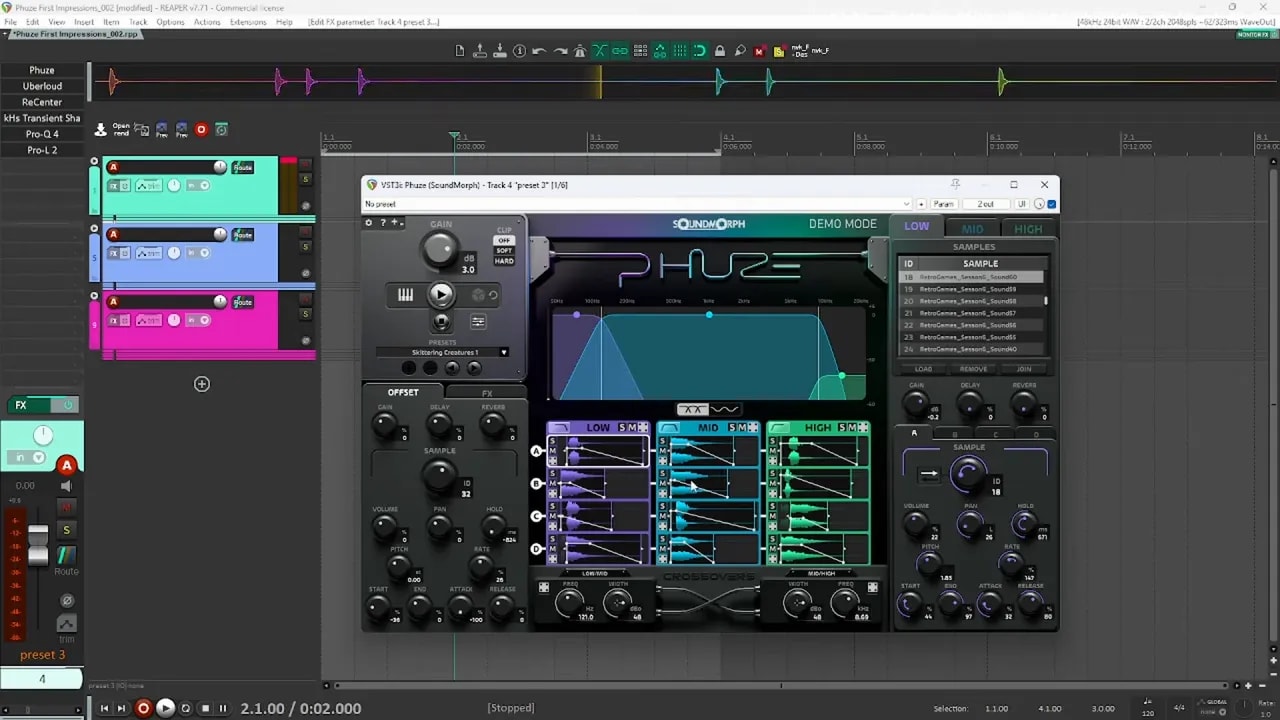1280x720 pixels.
Task: Click the randomize dice icon in Phuze
Action: (478, 295)
